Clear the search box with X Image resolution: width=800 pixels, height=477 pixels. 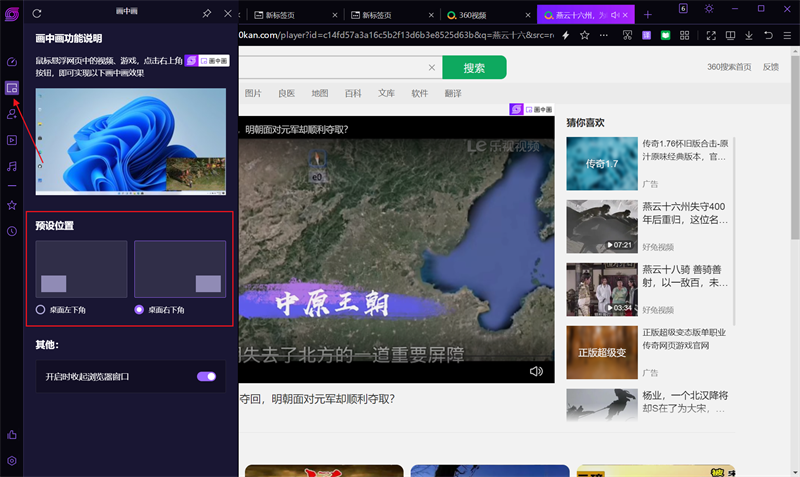coord(432,67)
